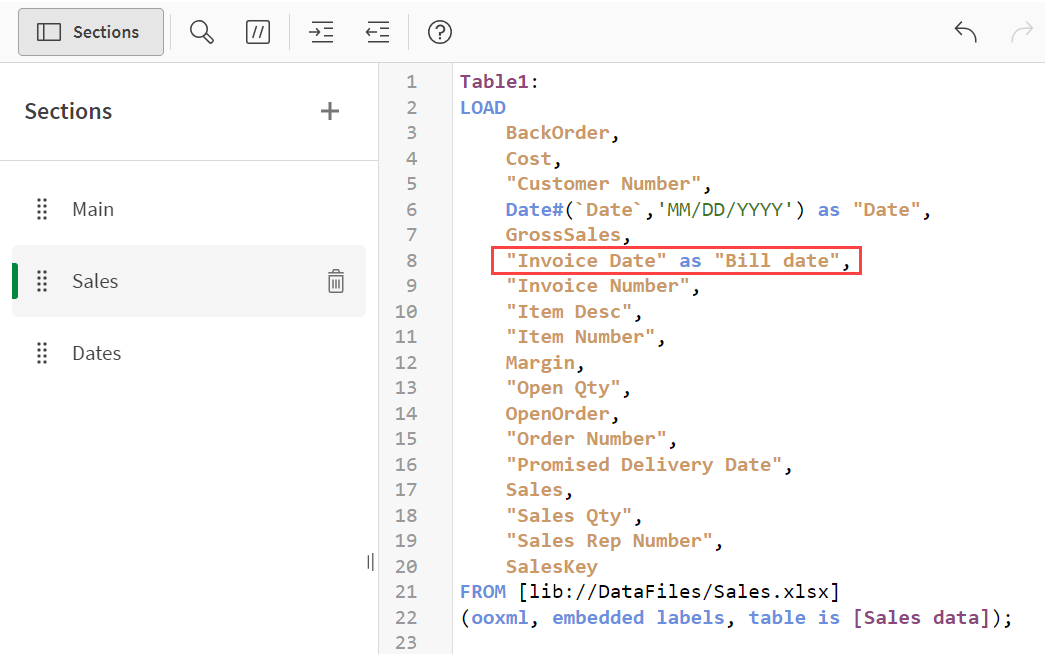Click the "Sales Qty" field
Screen dimensions: 1045x654
tap(568, 515)
